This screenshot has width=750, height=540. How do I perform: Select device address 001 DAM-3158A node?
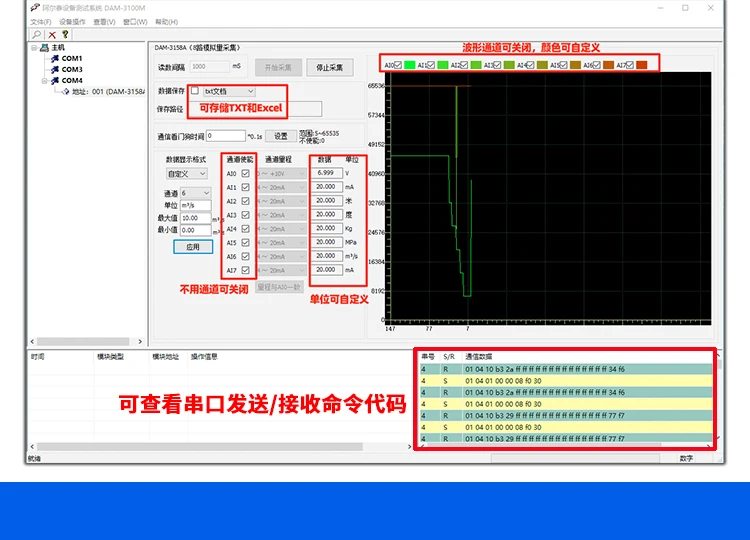pos(104,91)
